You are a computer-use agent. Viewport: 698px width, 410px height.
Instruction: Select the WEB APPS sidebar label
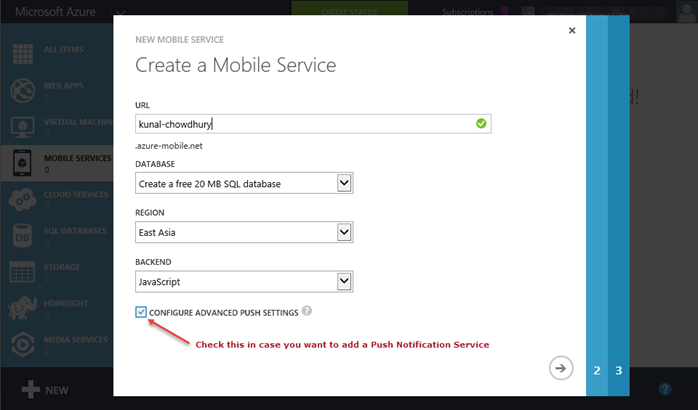click(x=64, y=85)
